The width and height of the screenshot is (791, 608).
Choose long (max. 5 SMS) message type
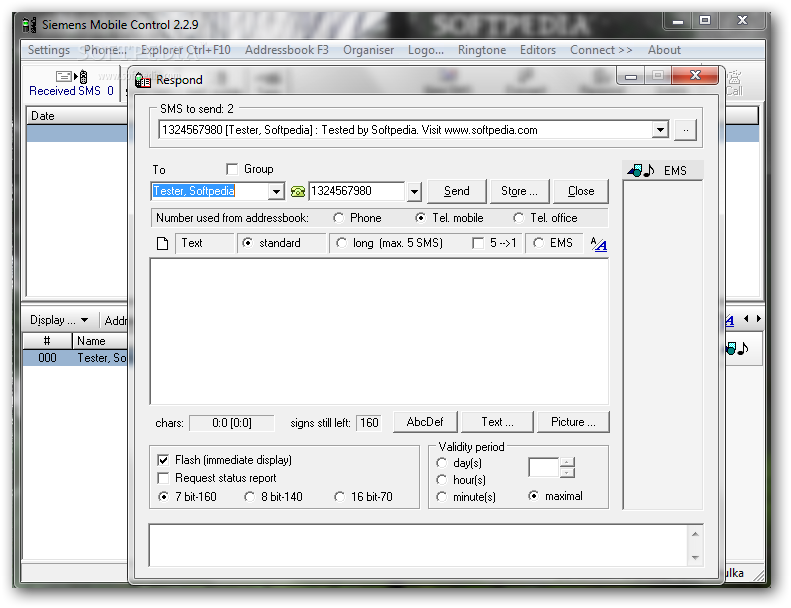(342, 243)
